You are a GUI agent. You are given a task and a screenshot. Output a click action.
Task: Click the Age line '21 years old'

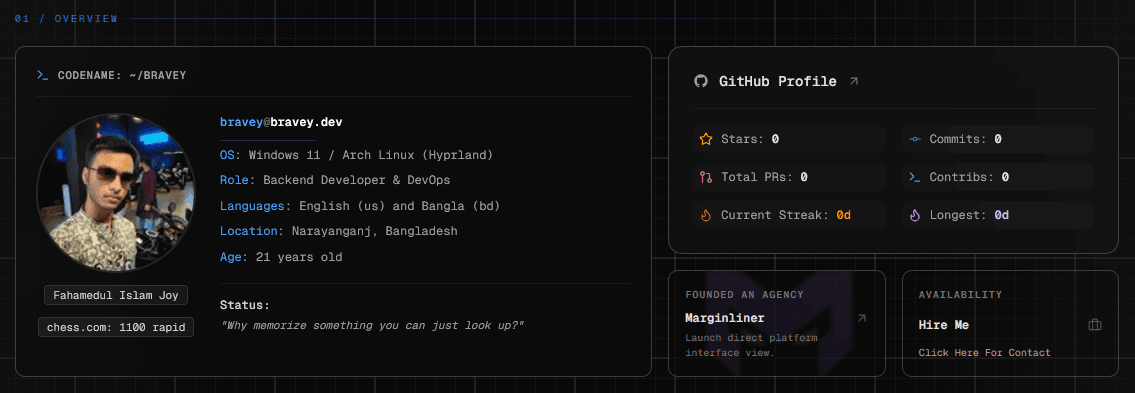281,257
